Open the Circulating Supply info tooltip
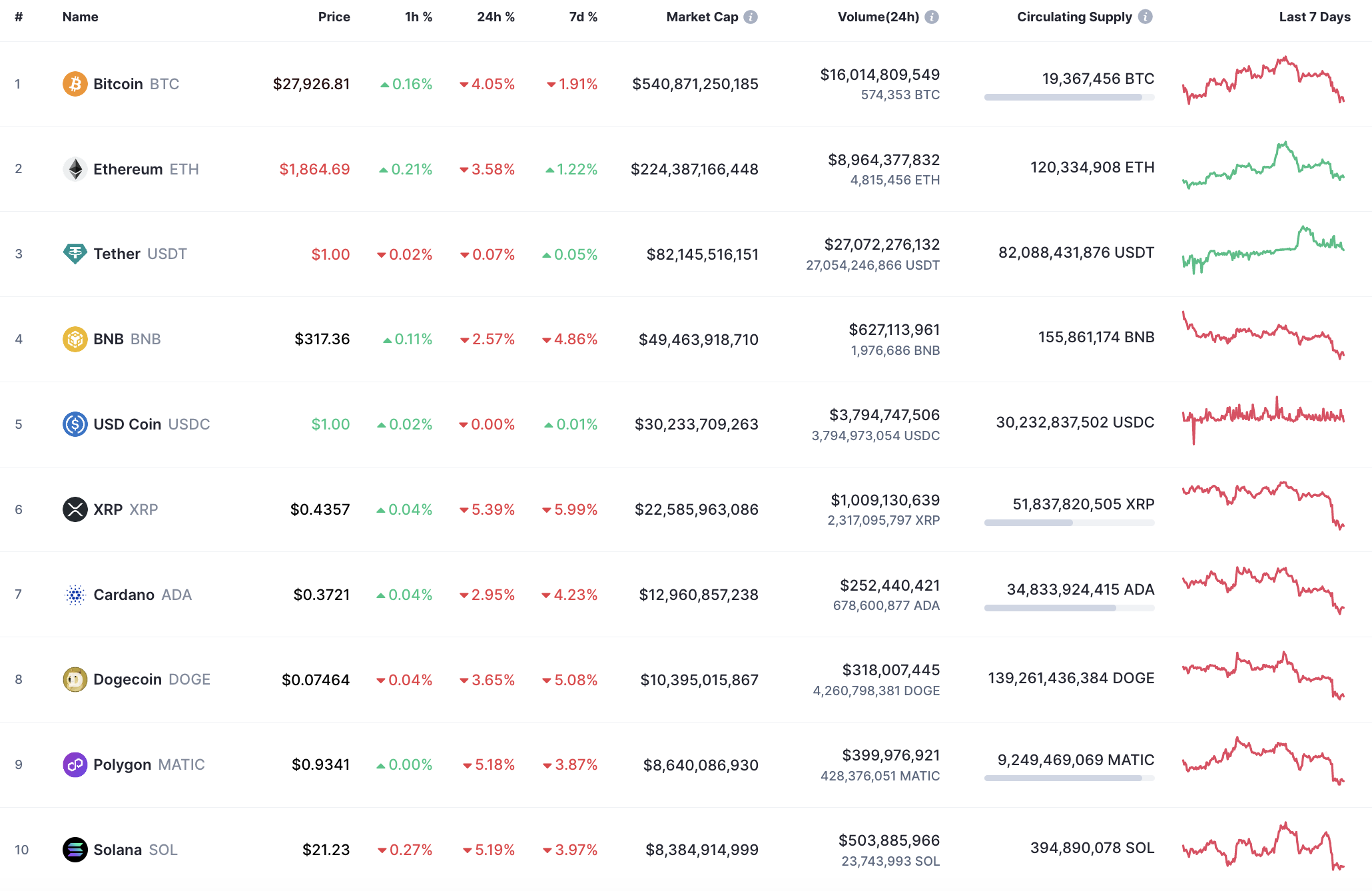Image resolution: width=1372 pixels, height=891 pixels. pos(1146,17)
